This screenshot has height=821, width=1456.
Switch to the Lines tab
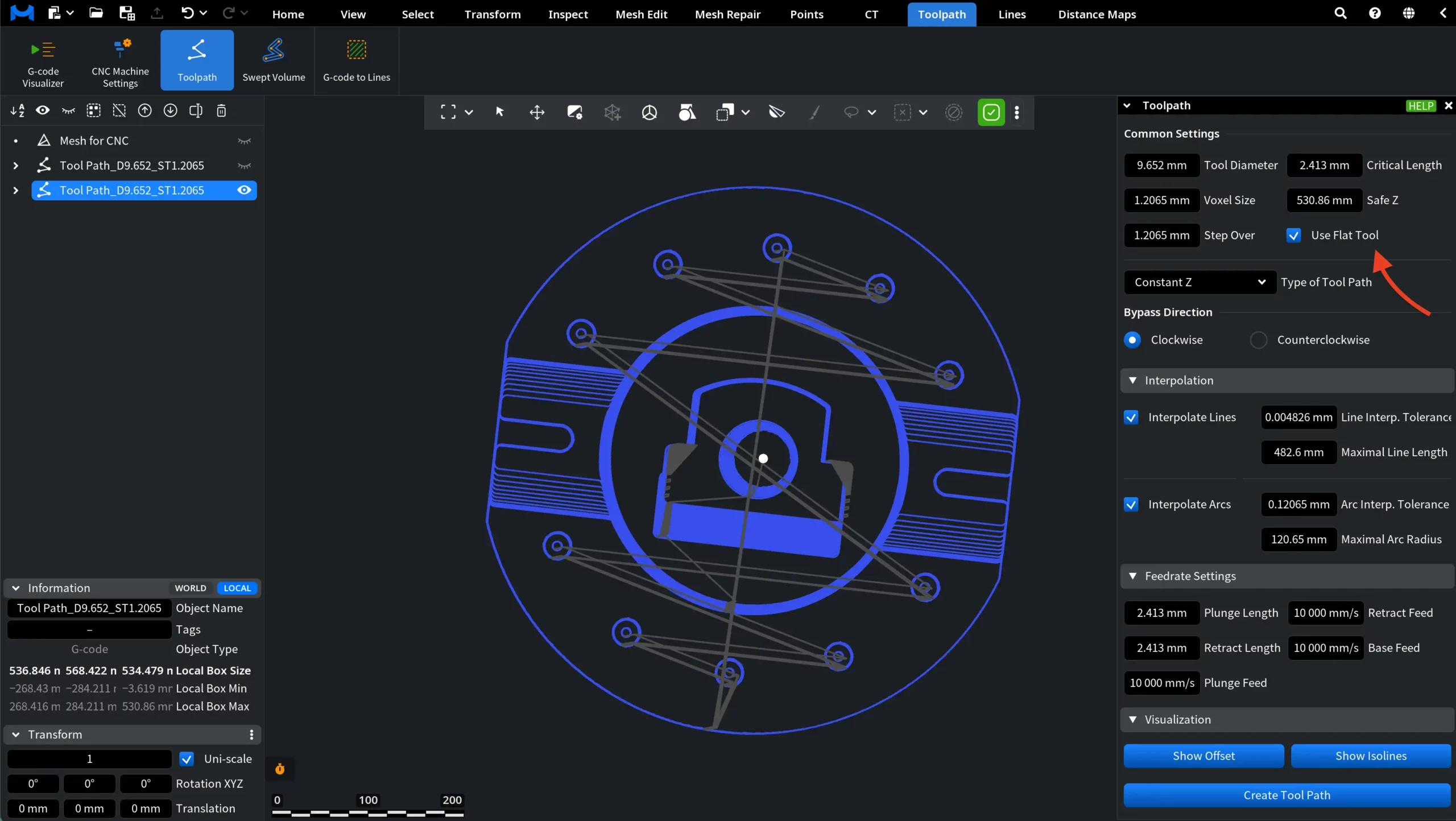point(1012,14)
